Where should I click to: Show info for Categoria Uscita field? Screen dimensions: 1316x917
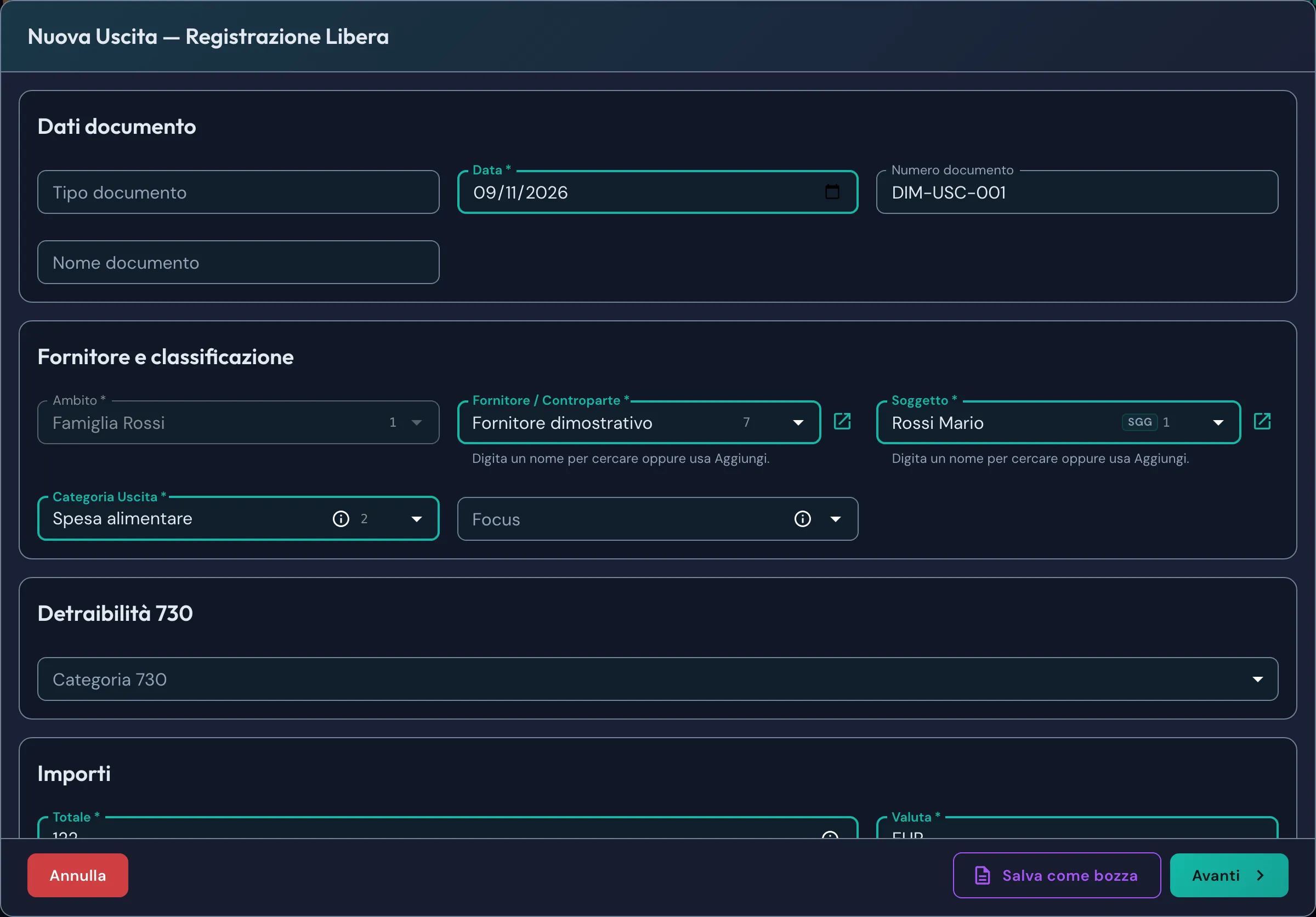point(341,519)
